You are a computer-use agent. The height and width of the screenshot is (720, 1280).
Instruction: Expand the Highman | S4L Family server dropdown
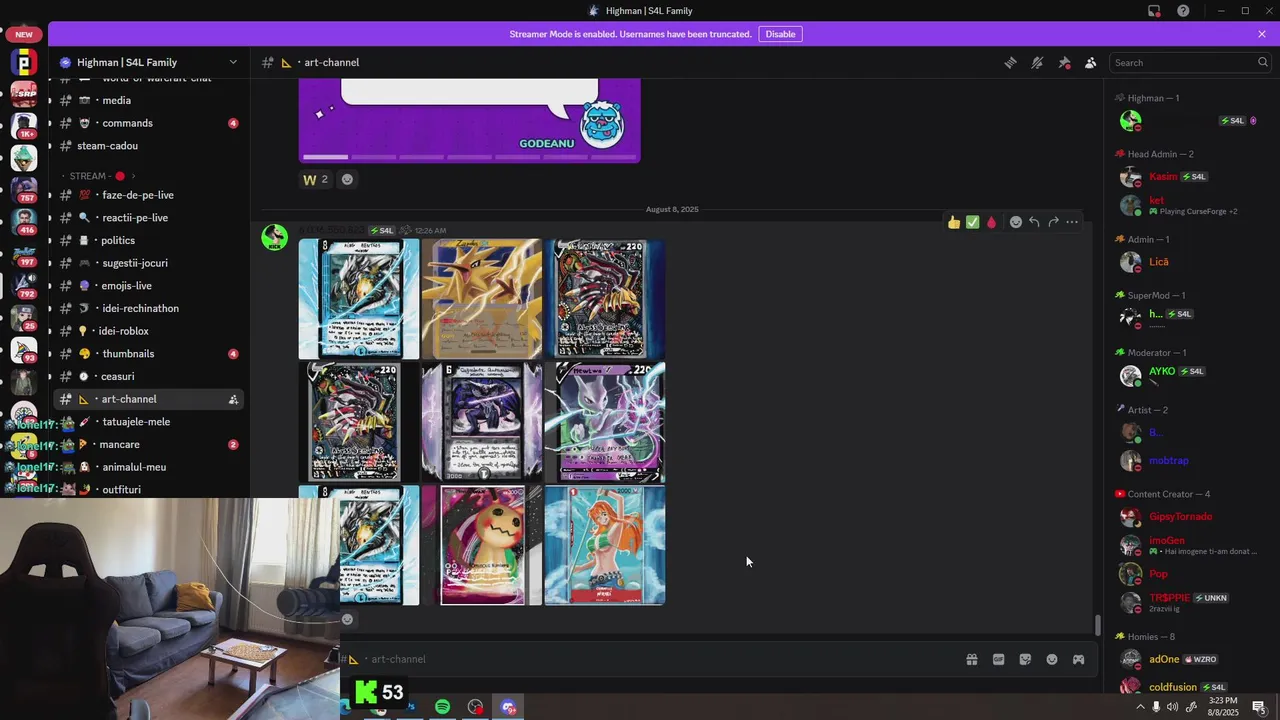233,62
